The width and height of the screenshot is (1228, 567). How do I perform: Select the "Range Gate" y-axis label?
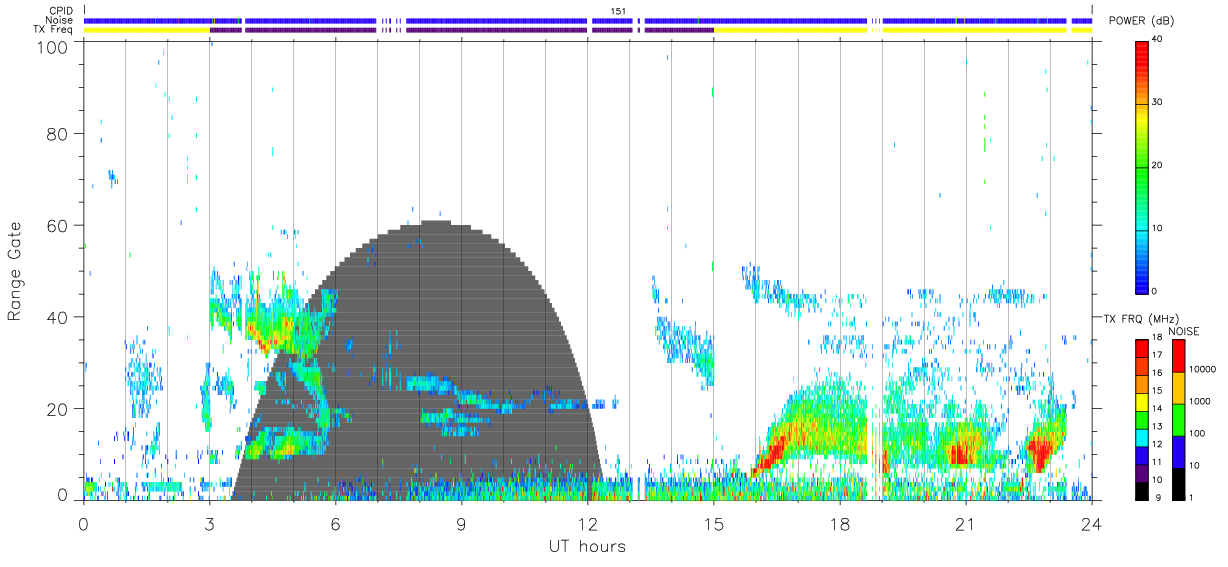[15, 272]
